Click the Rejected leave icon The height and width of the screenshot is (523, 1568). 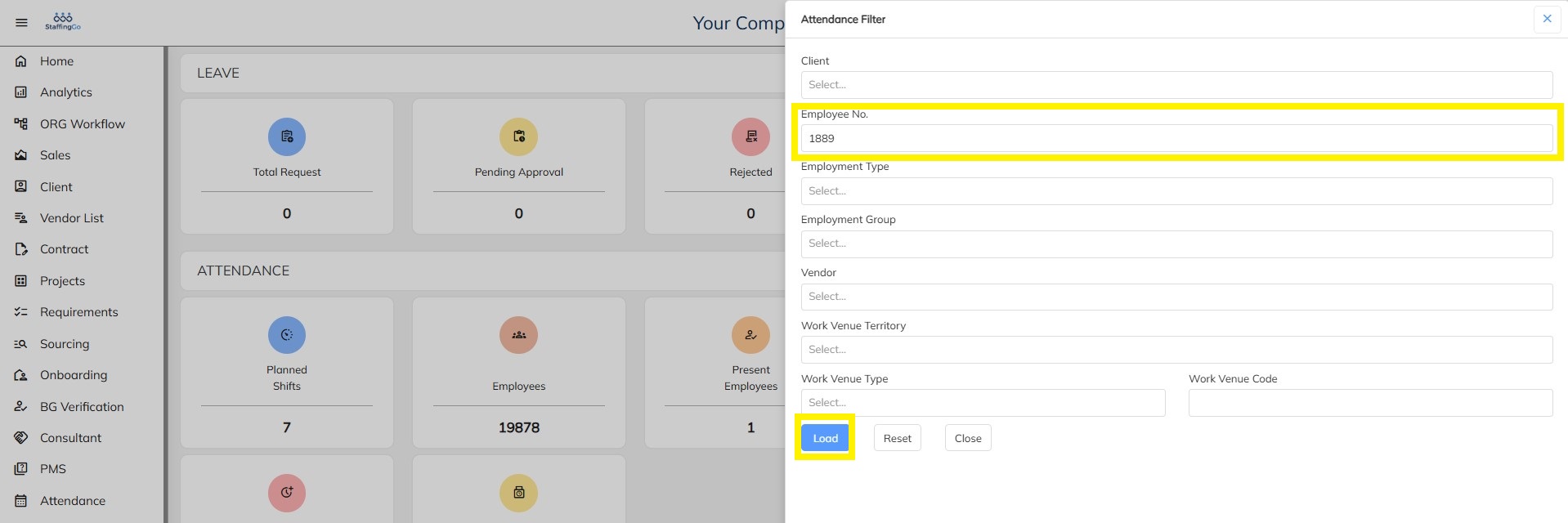[750, 136]
